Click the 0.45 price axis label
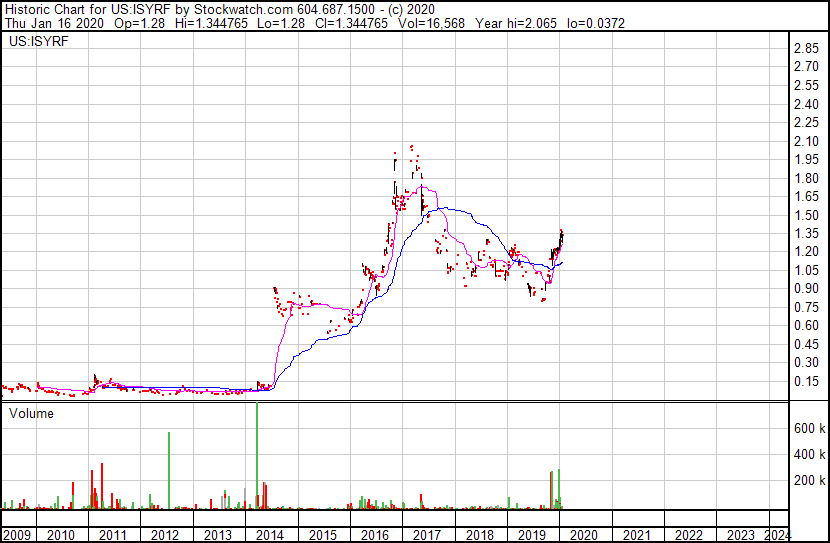Screen dimensions: 830x543 point(806,344)
